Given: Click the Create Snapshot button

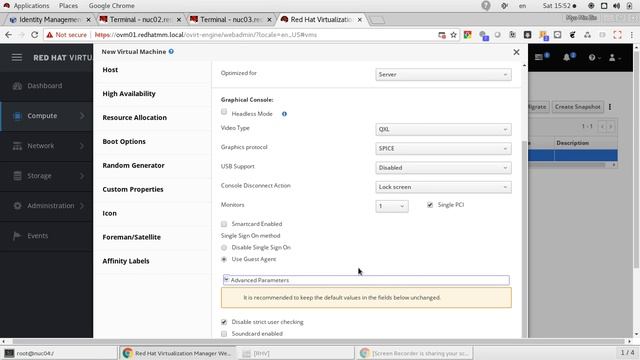Looking at the screenshot, I should 577,107.
